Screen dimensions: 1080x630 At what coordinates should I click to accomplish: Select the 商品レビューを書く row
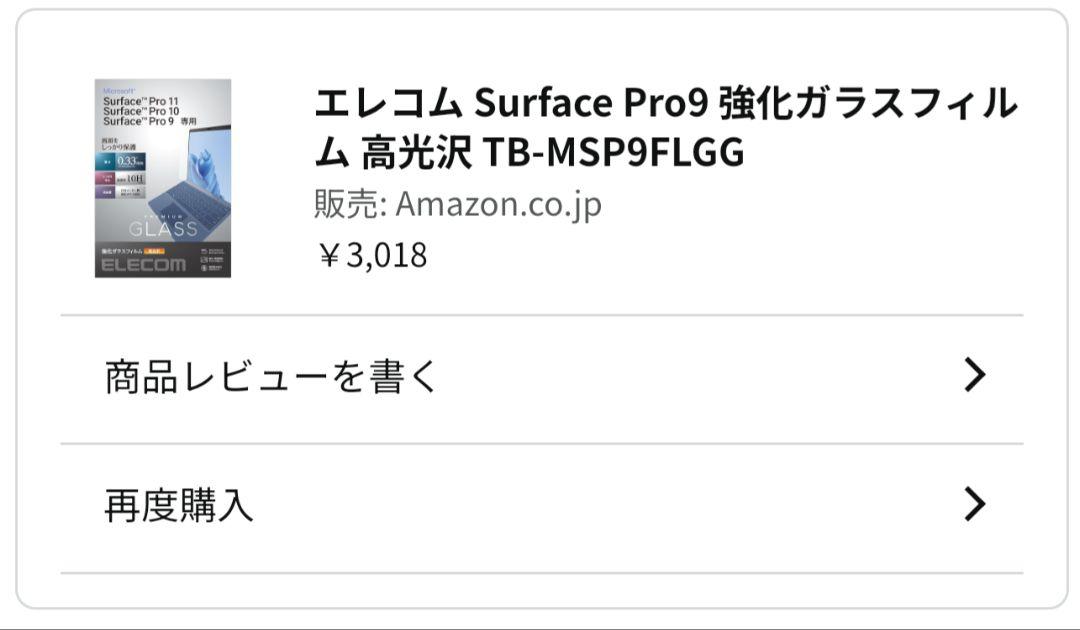[541, 379]
